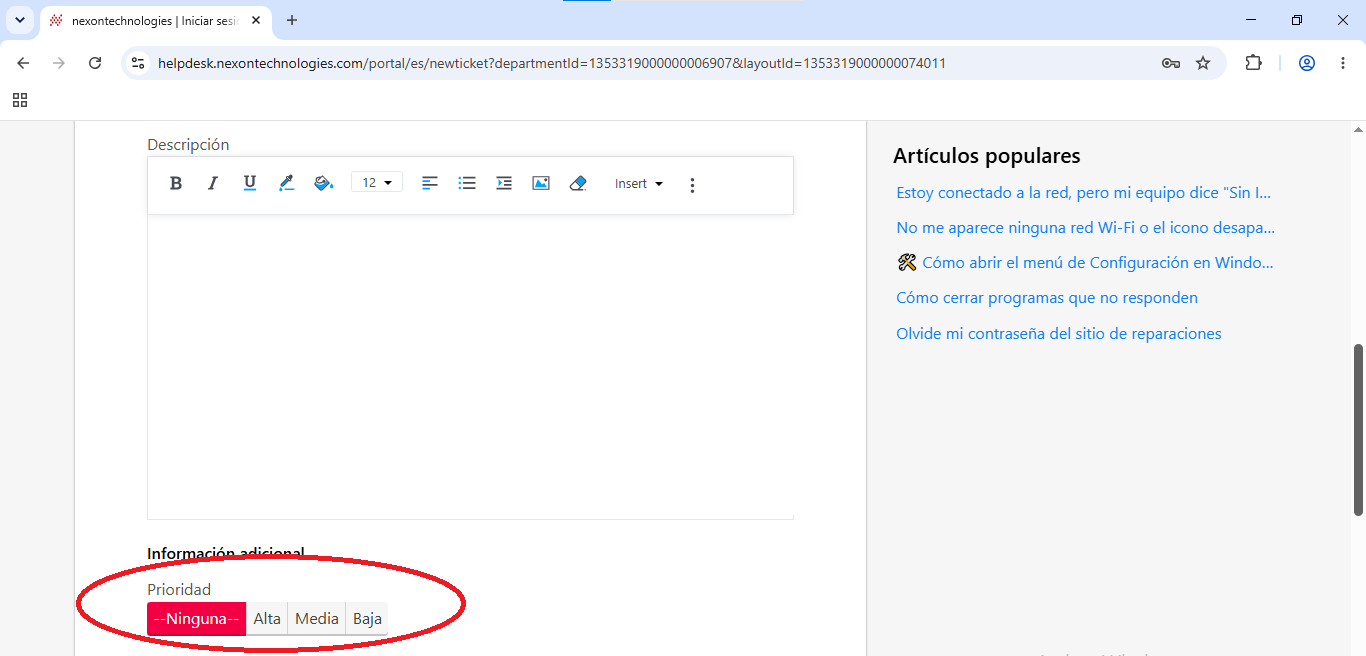Screen dimensions: 1366x656
Task: Select the nexontechnologies browser tab
Action: click(x=155, y=20)
